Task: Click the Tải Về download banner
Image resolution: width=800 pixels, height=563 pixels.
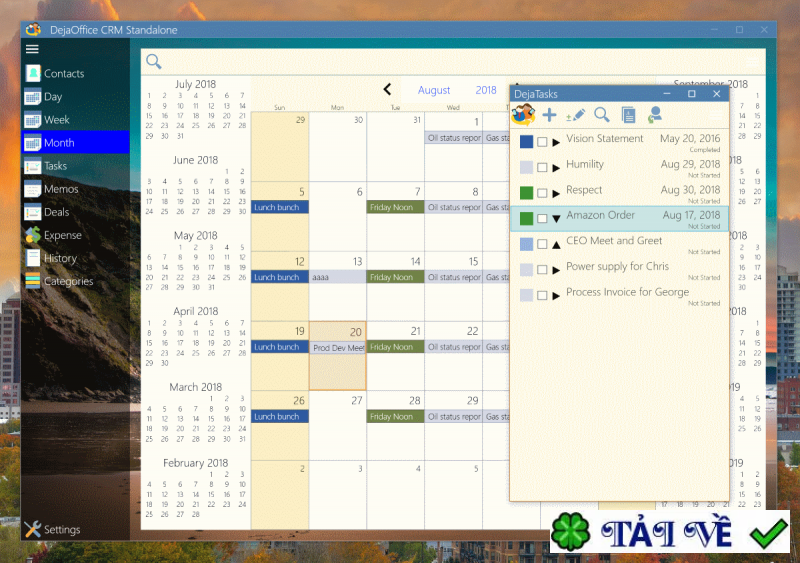Action: click(670, 532)
